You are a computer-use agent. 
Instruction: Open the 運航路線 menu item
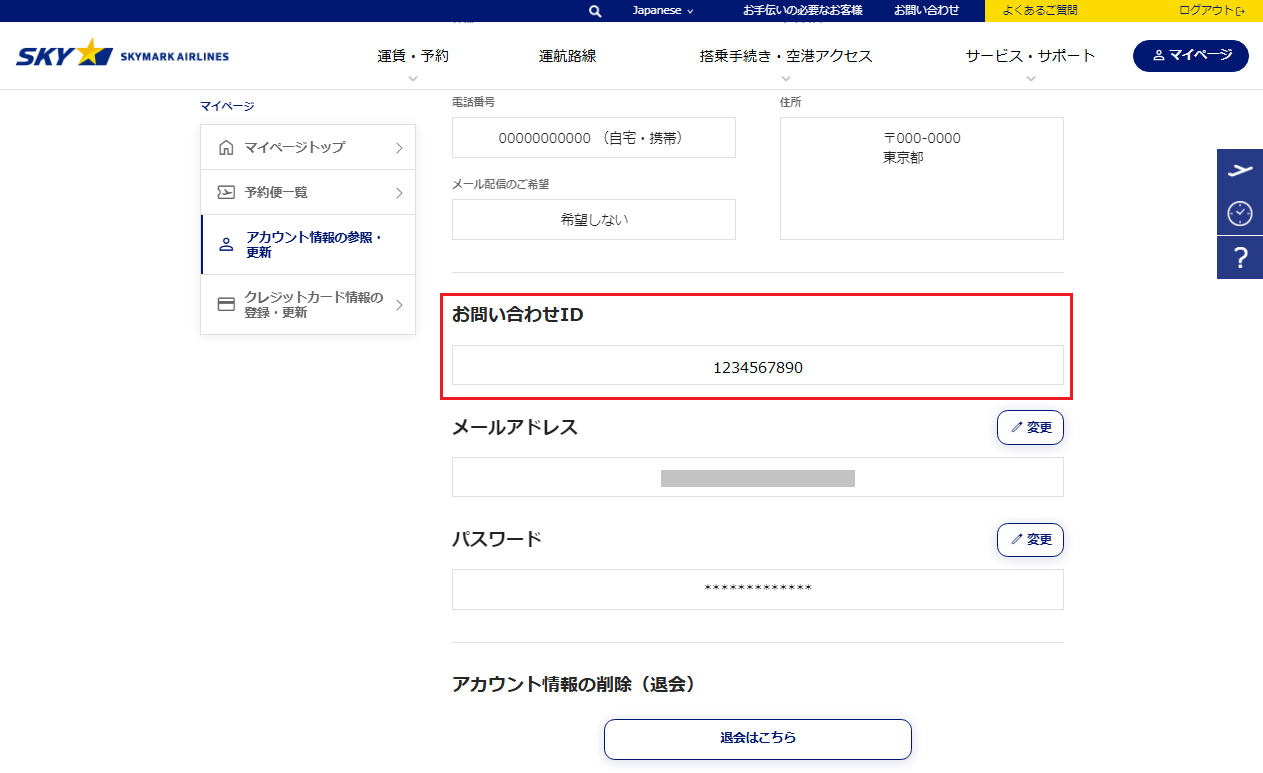pyautogui.click(x=567, y=57)
